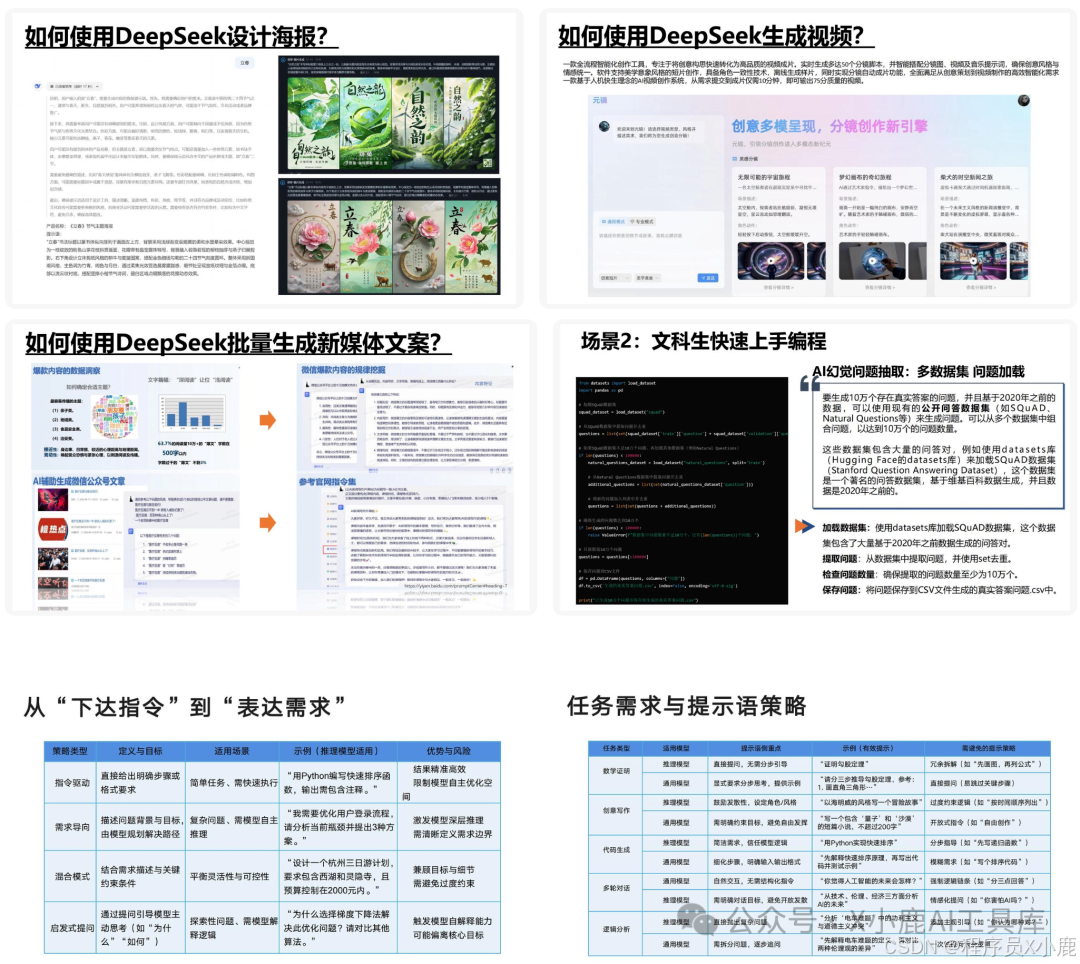Click the 参考官网指令集 section title
Viewport: 1080px width, 964px height.
(327, 481)
